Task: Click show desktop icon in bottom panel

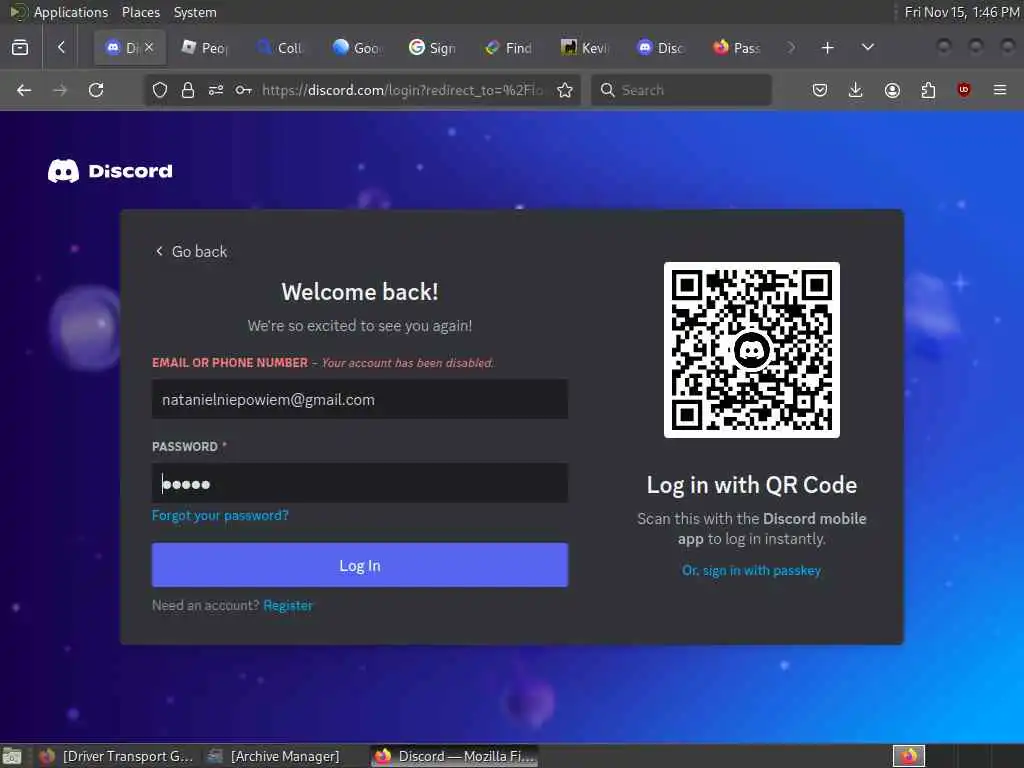Action: [x=12, y=756]
